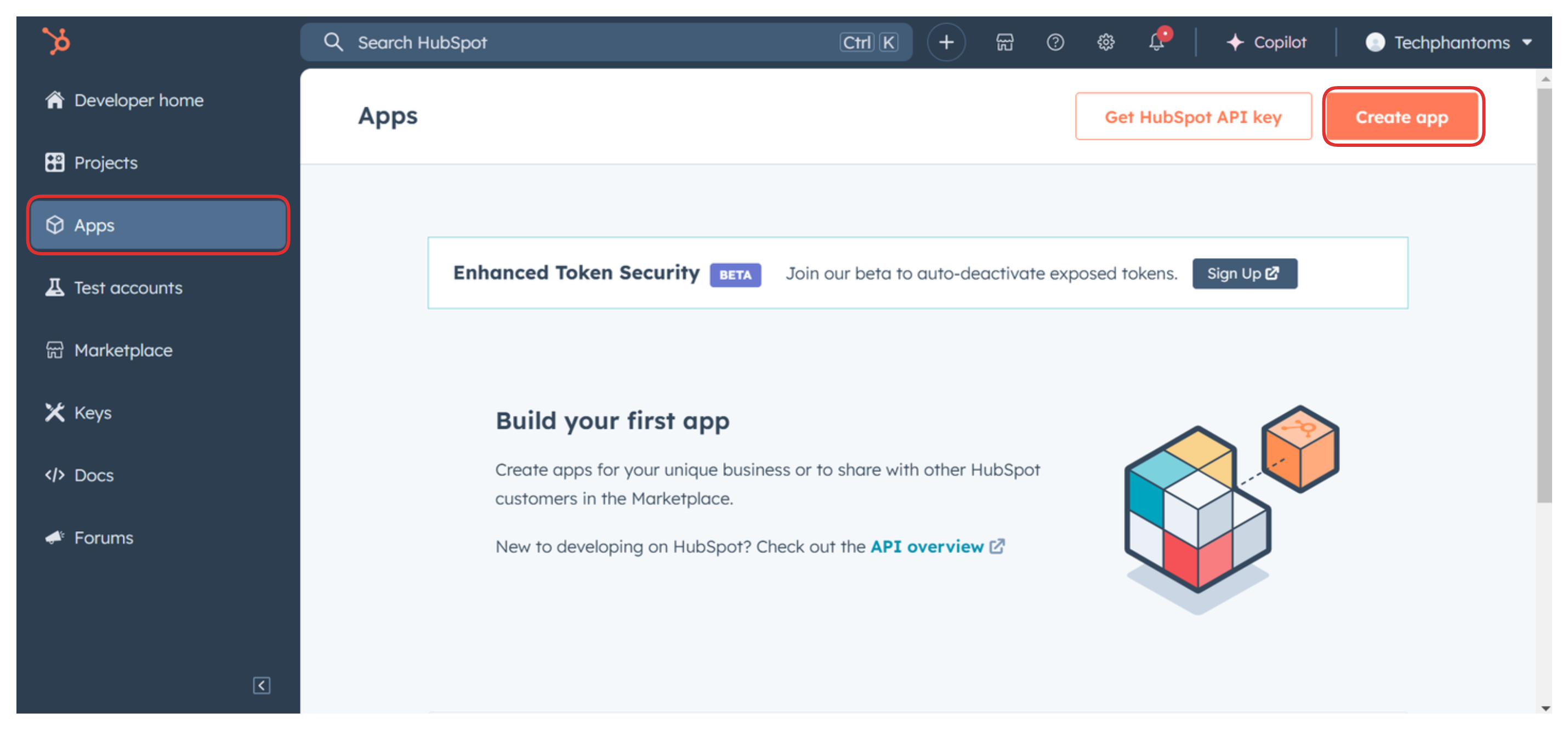Open settings gear icon

point(1105,42)
